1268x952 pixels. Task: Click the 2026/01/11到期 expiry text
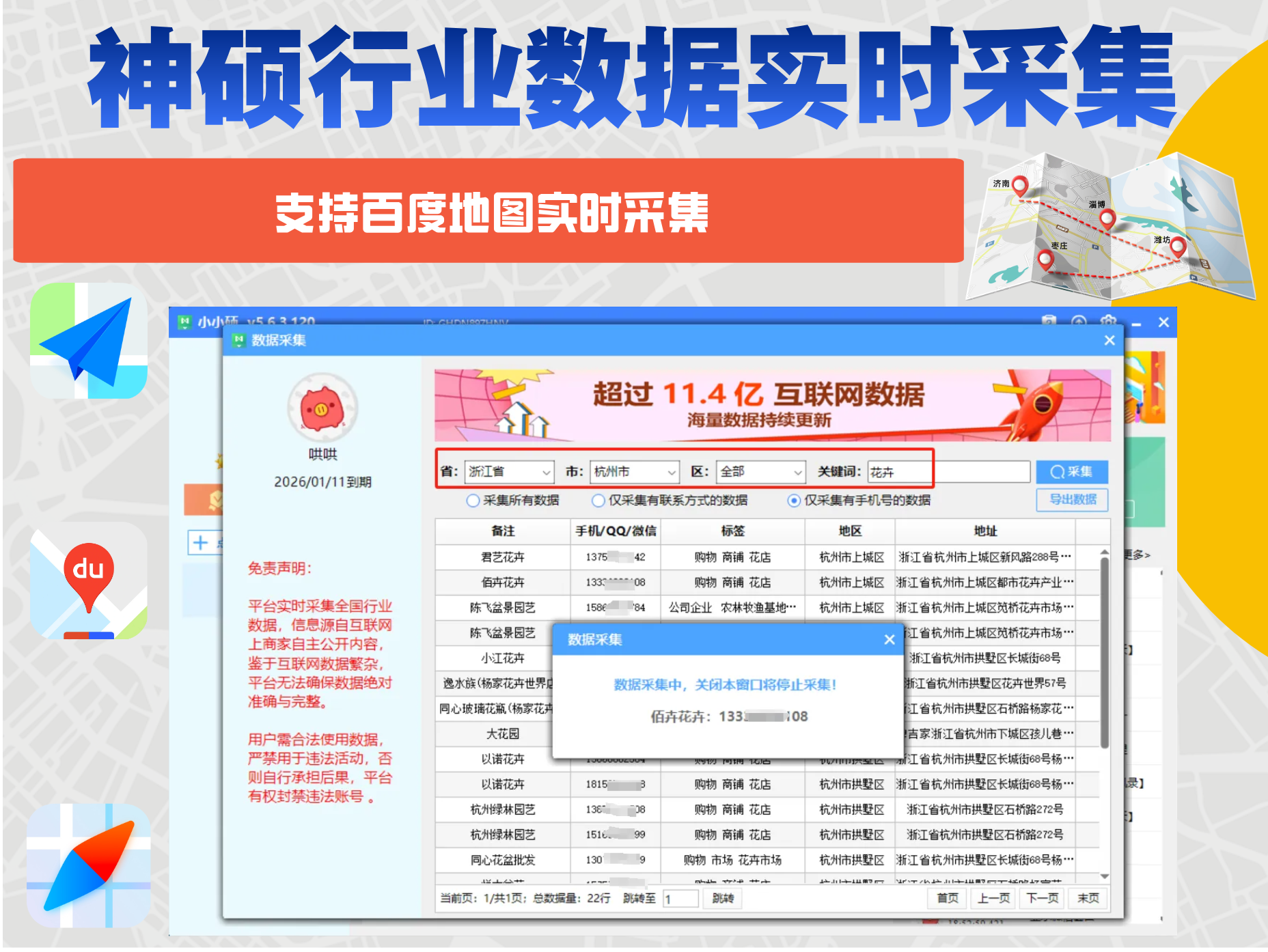[322, 482]
